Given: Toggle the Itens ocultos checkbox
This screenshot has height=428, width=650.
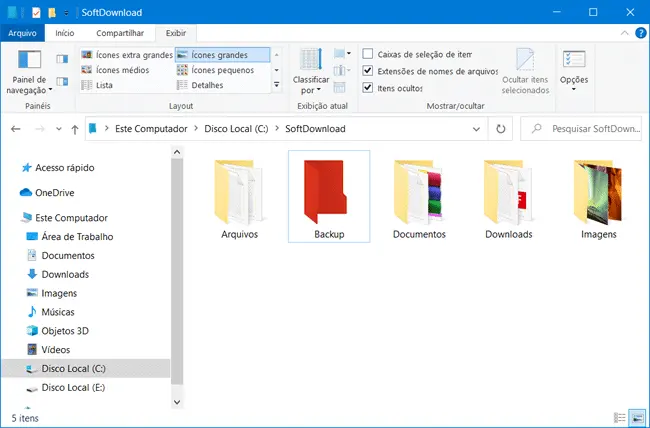Looking at the screenshot, I should [x=369, y=88].
